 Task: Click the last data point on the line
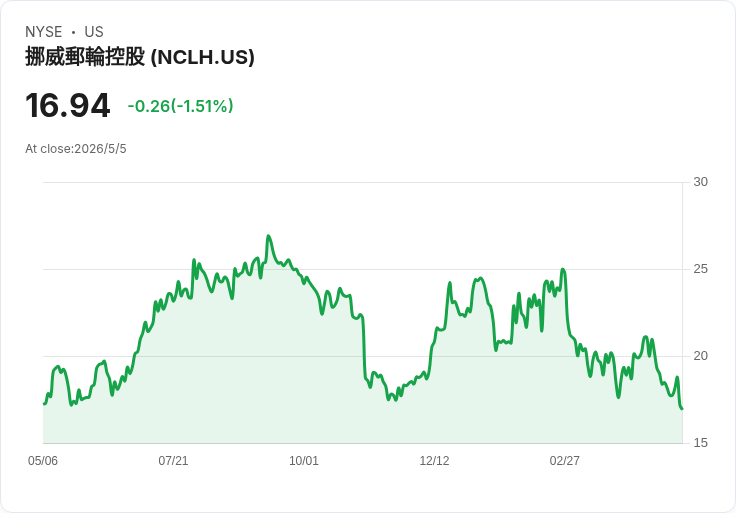click(x=682, y=409)
